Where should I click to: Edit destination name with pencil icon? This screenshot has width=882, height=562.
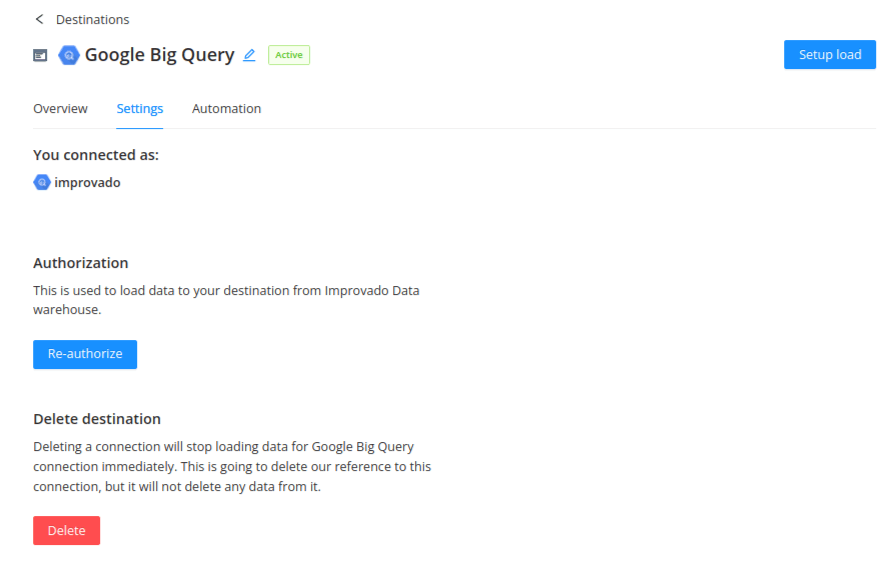(249, 55)
